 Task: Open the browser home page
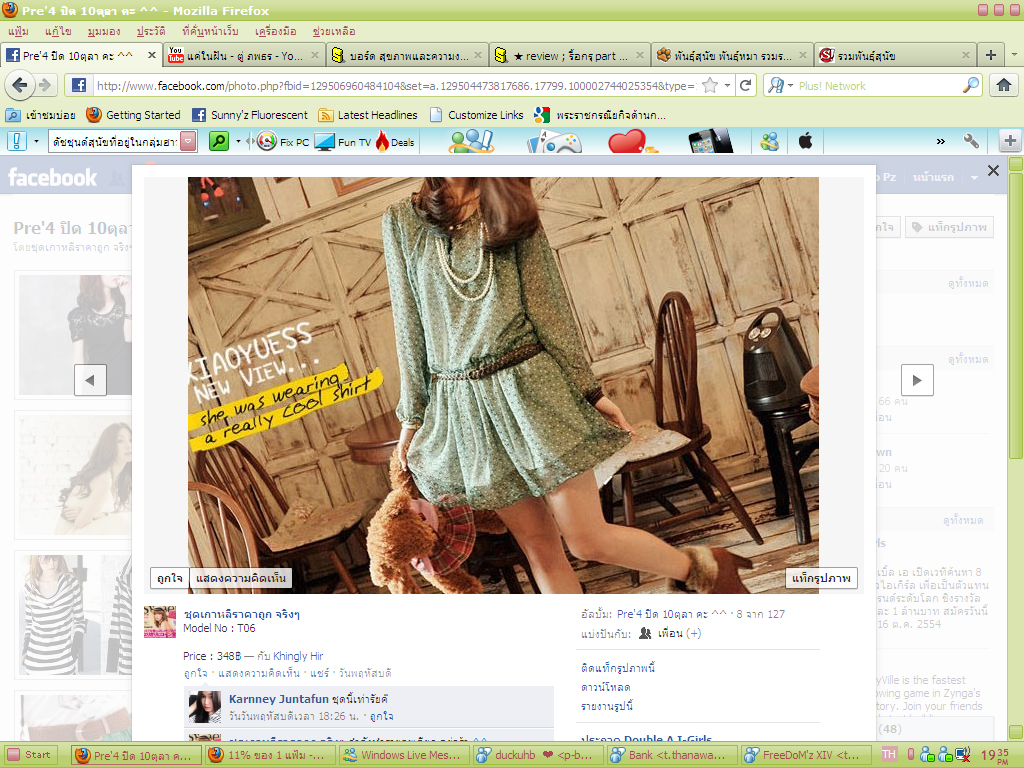pos(1004,86)
